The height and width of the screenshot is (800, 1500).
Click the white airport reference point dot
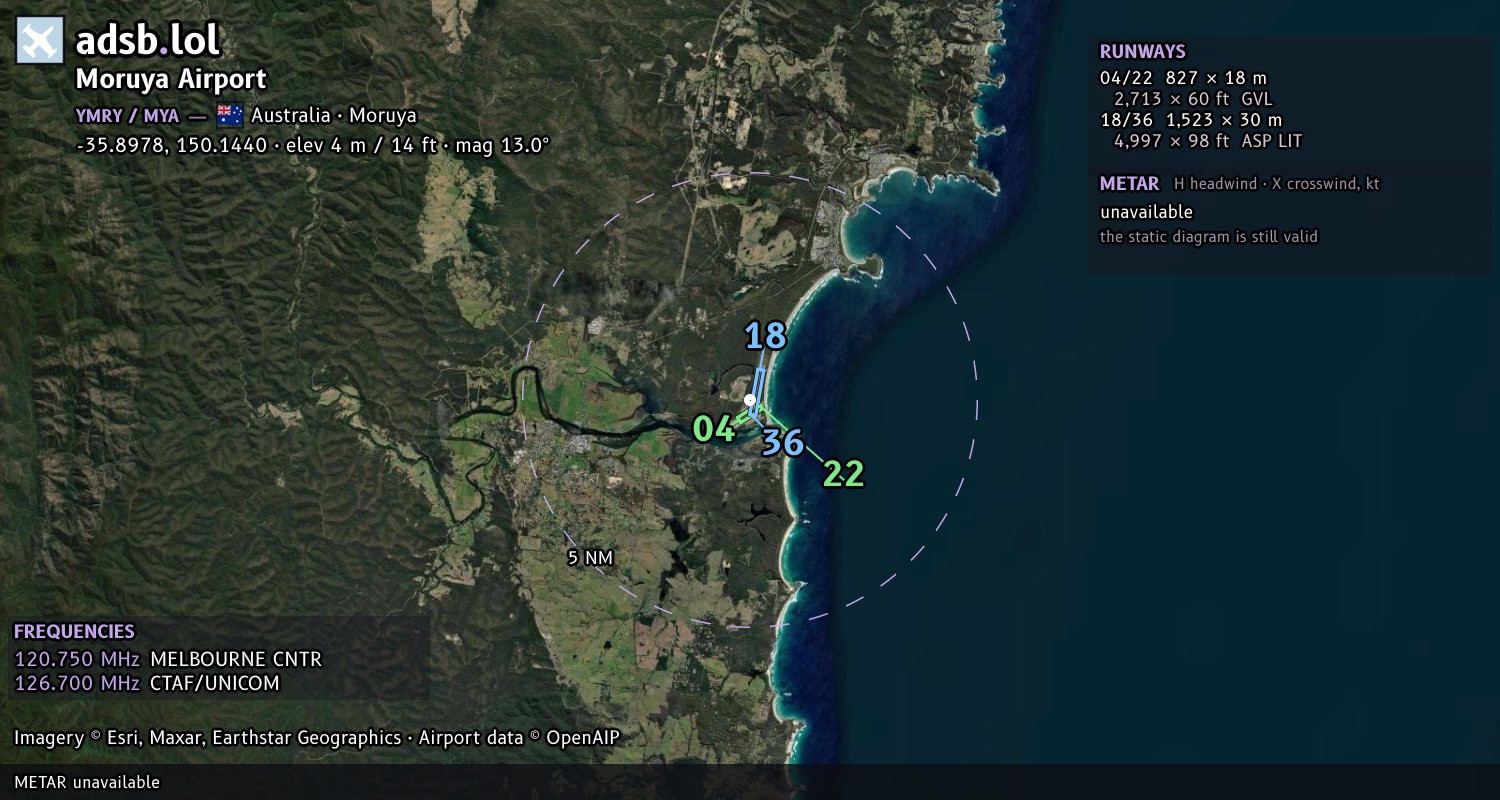click(x=750, y=400)
